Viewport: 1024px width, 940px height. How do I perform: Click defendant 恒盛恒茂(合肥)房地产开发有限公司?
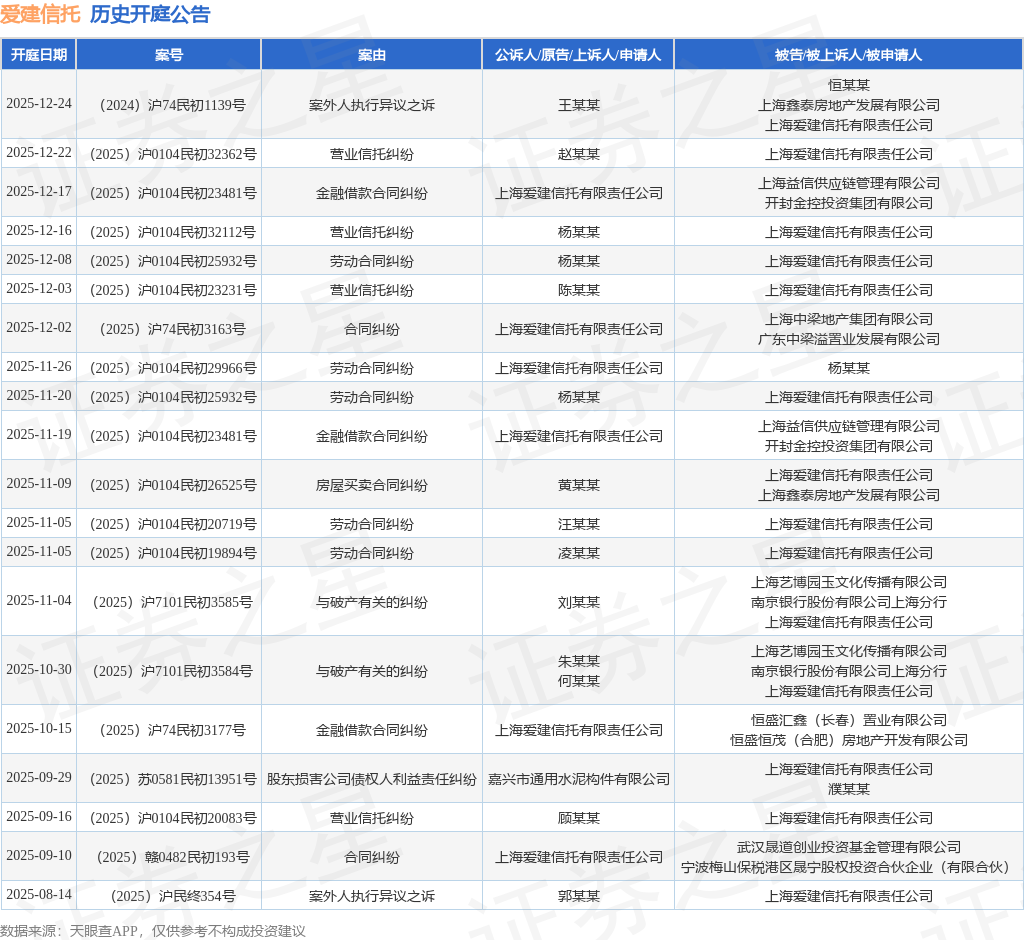(849, 740)
